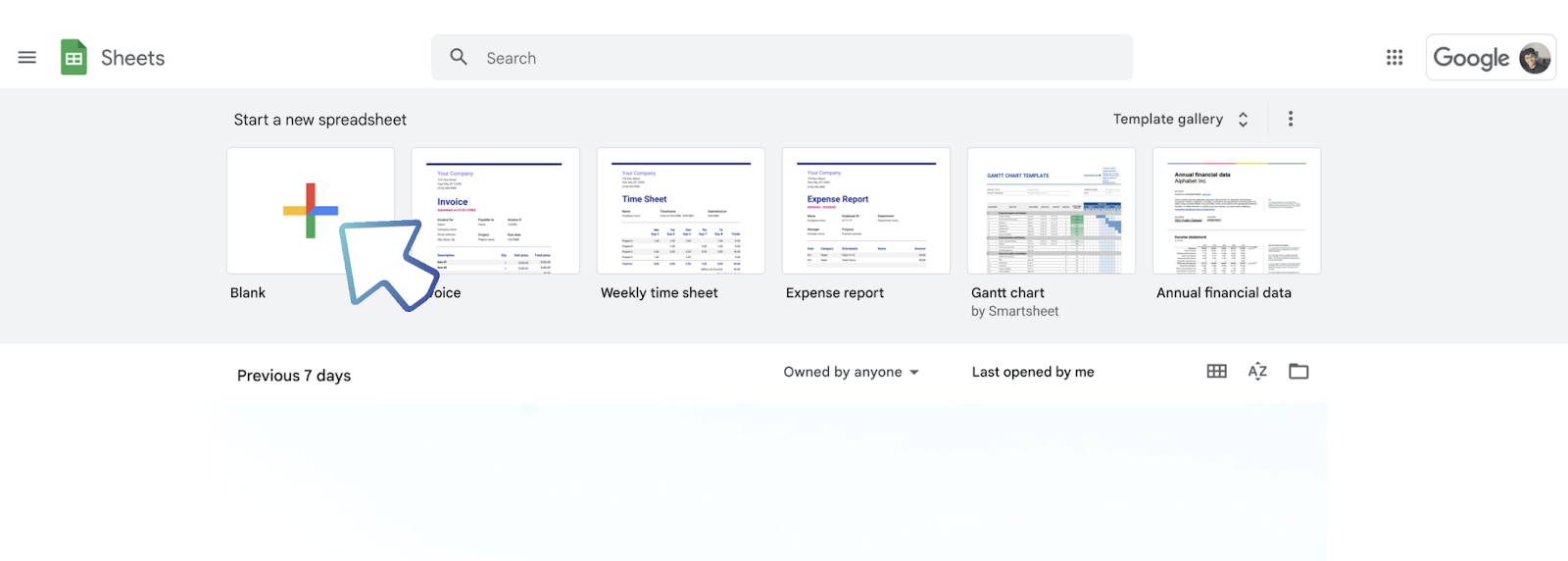Screen dimensions: 1568x561
Task: Click the Expense report label
Action: click(835, 292)
